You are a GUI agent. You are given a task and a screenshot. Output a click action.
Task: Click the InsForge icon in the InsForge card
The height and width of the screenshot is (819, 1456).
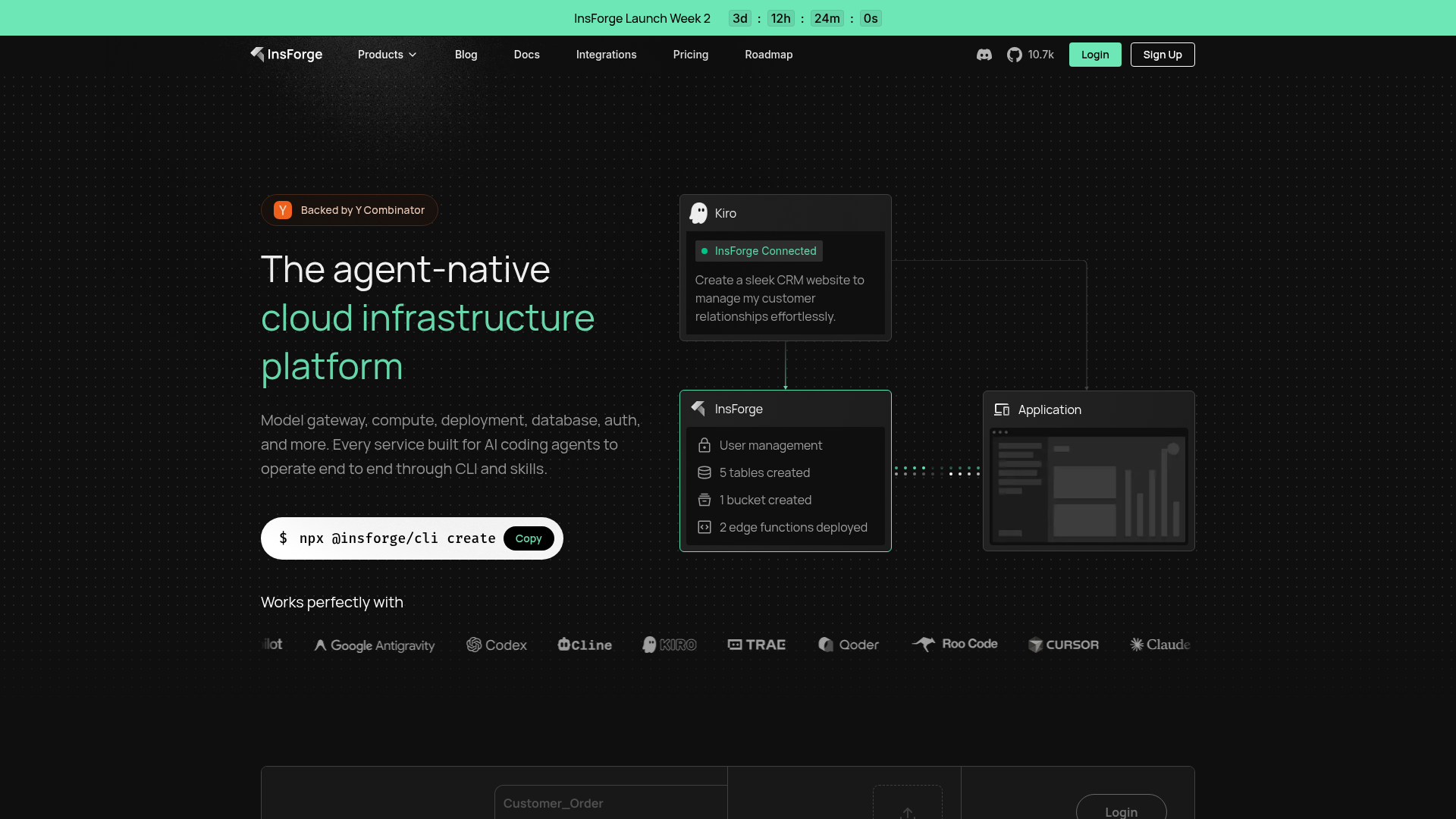click(x=698, y=409)
